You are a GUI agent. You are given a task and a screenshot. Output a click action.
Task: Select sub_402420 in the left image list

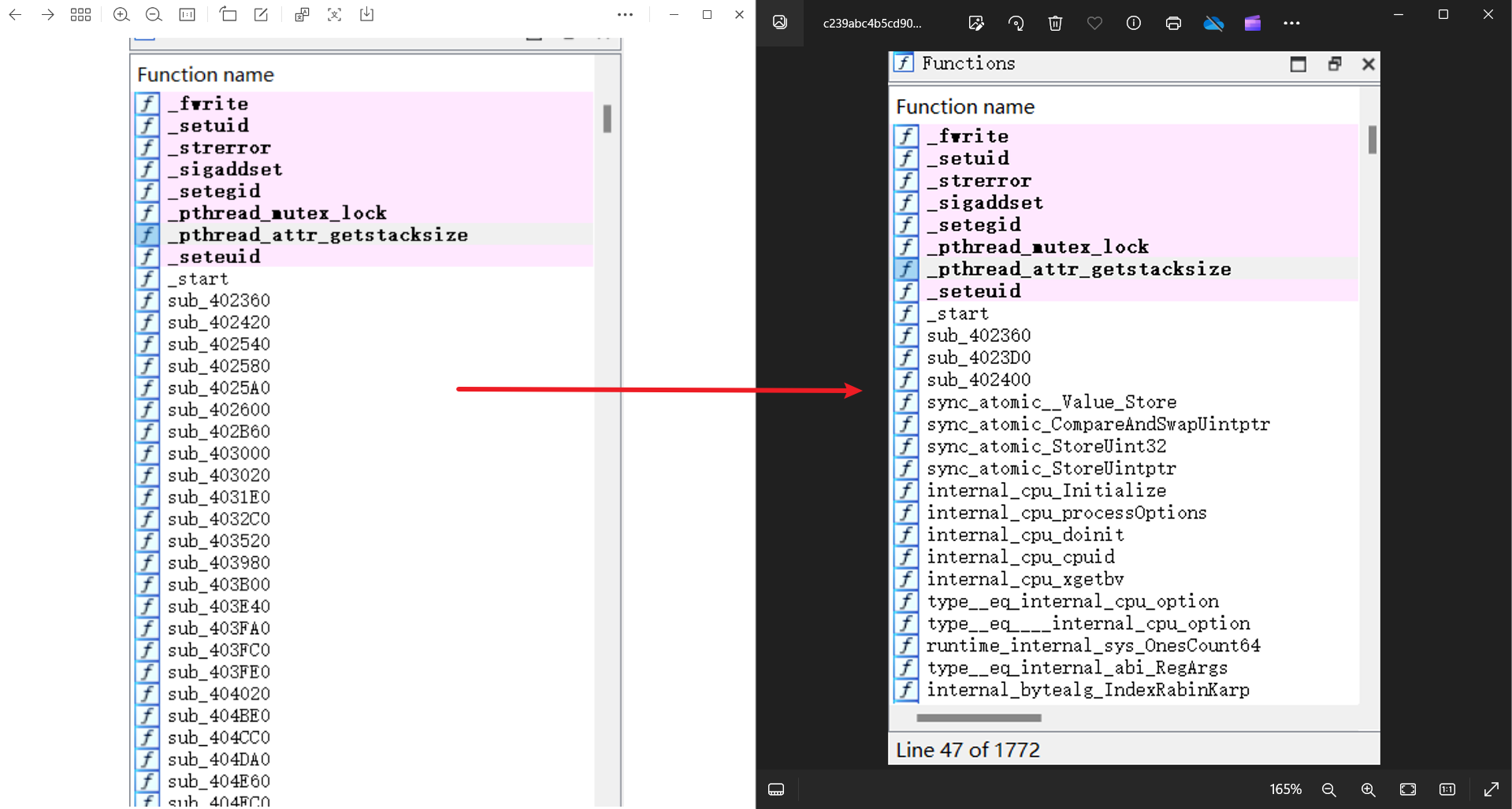(x=219, y=322)
